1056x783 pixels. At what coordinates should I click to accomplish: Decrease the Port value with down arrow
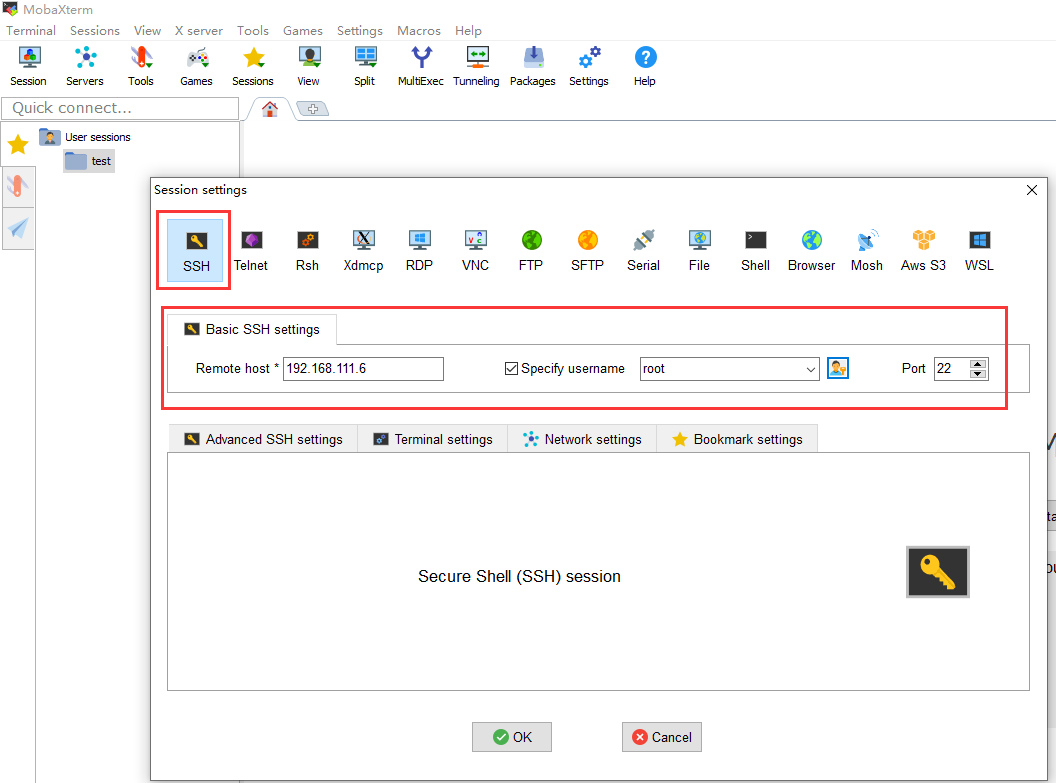[978, 374]
